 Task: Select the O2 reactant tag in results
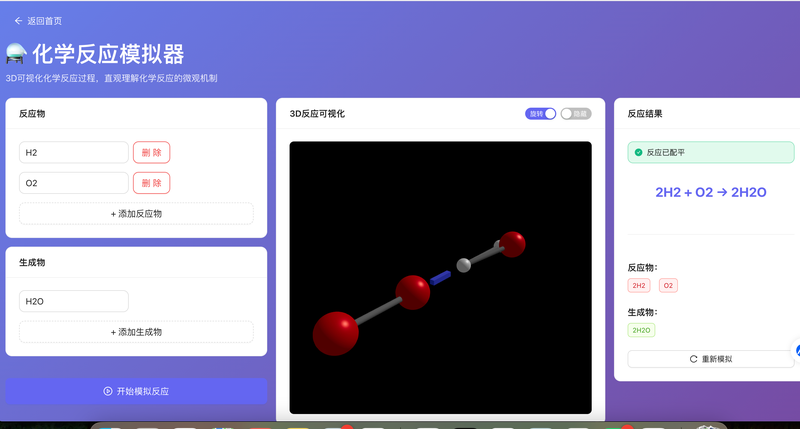click(668, 286)
